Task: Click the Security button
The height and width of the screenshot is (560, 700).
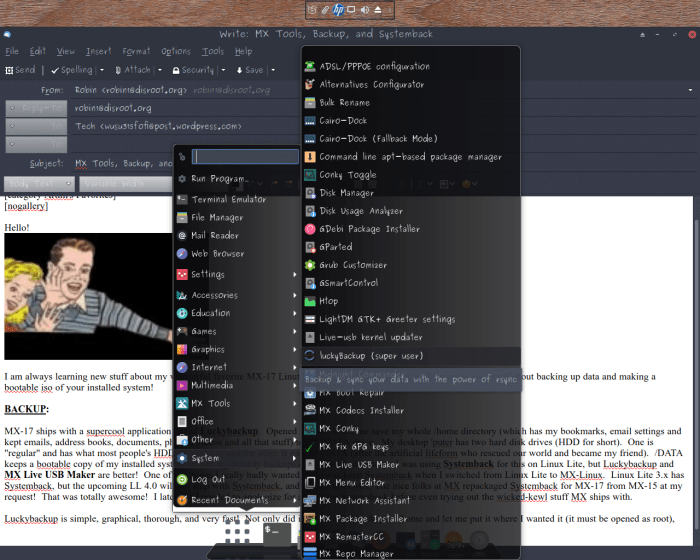Action: [x=193, y=70]
